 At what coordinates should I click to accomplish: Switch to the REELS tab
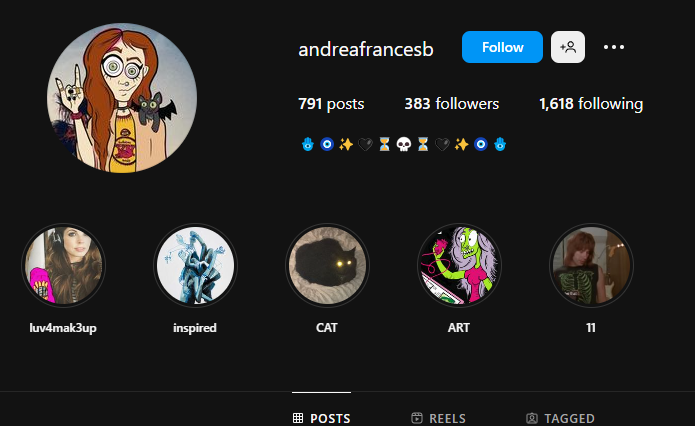pos(438,418)
